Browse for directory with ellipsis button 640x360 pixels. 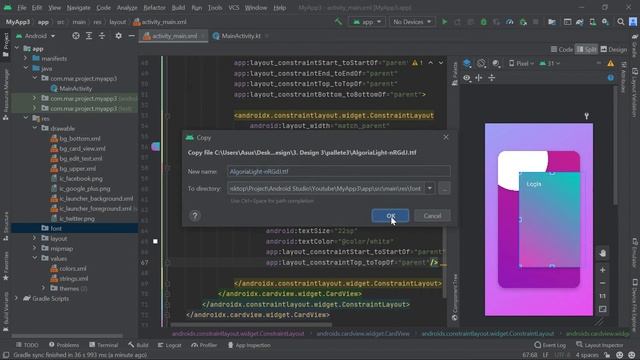(x=444, y=188)
